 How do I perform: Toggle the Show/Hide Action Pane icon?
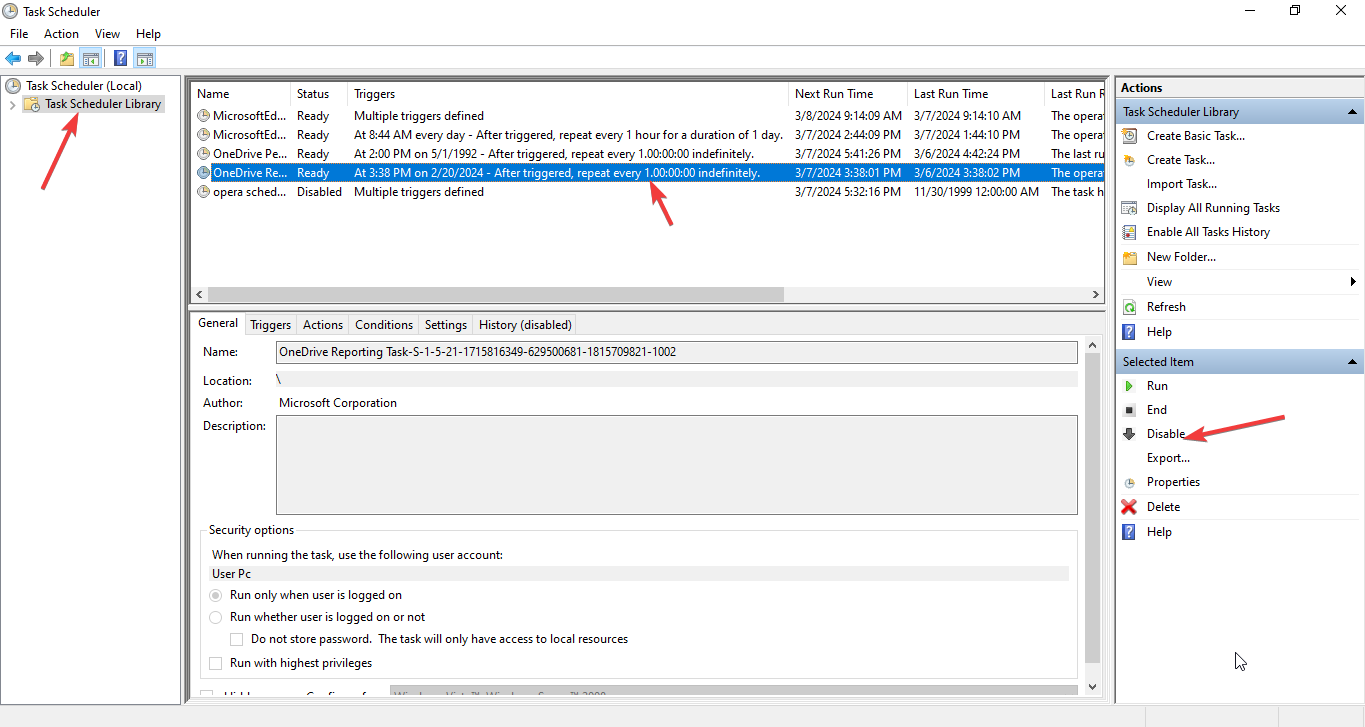145,57
